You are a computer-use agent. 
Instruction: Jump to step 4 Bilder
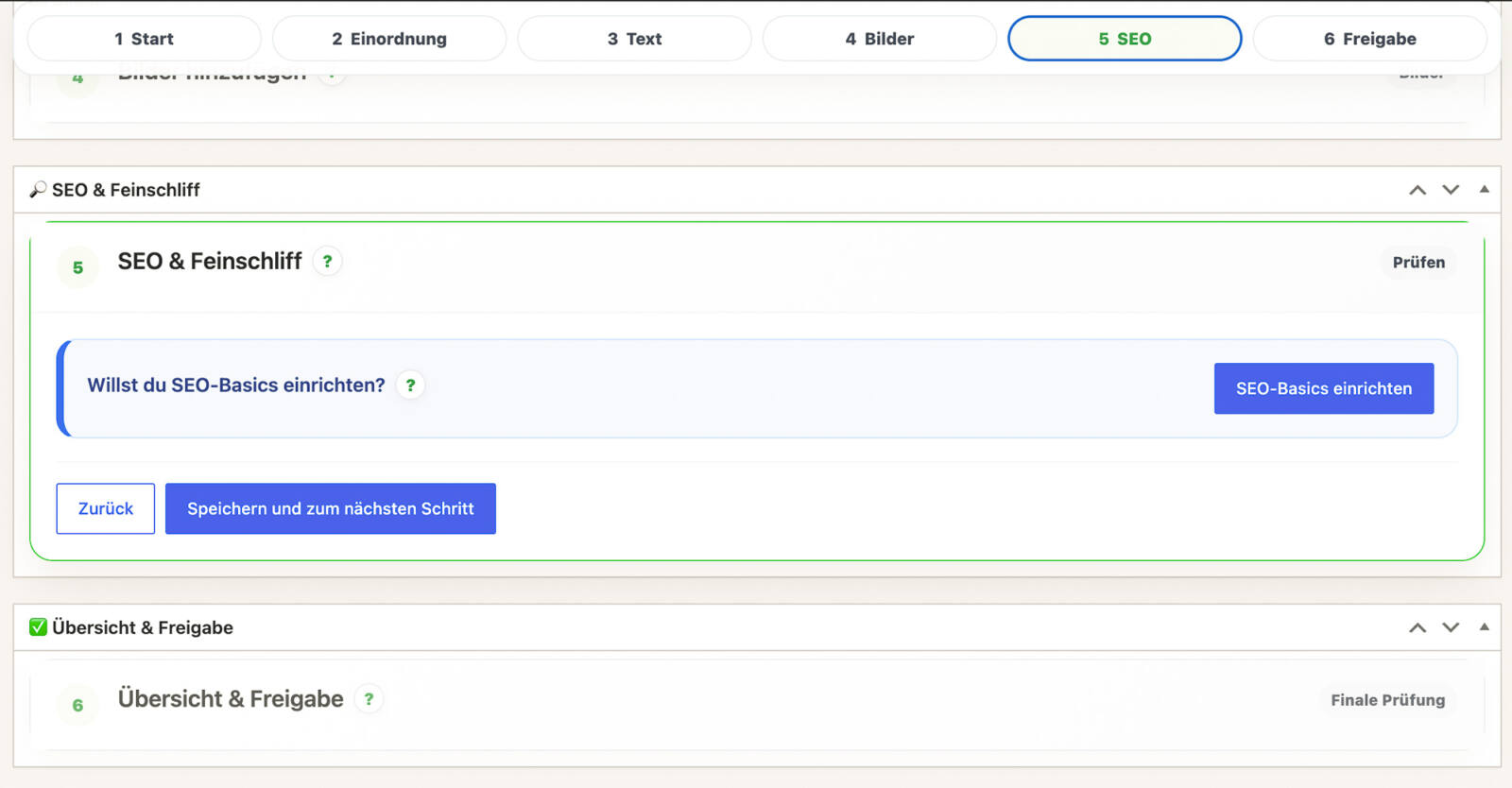click(x=880, y=39)
